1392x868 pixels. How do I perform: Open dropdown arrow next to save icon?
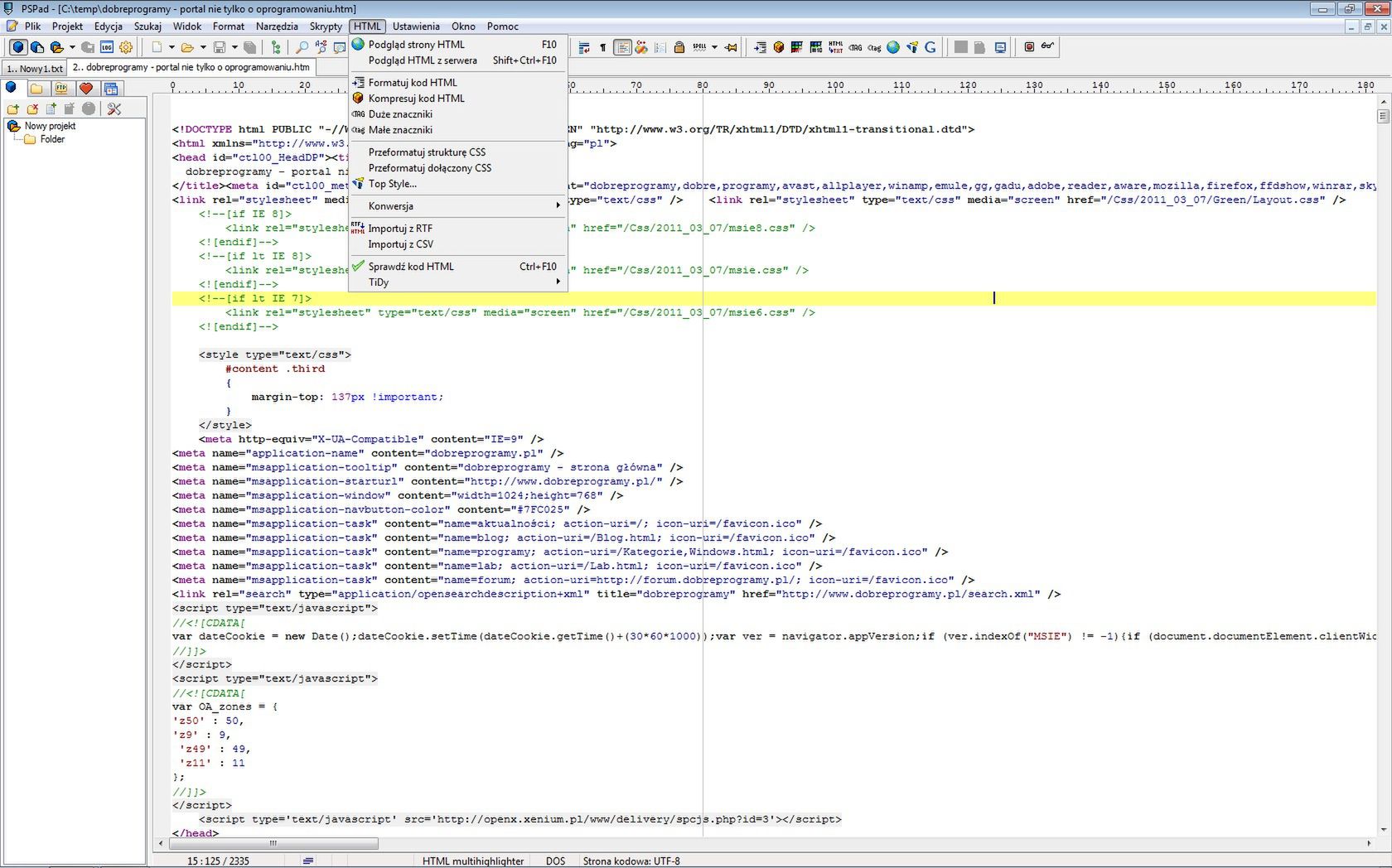234,47
